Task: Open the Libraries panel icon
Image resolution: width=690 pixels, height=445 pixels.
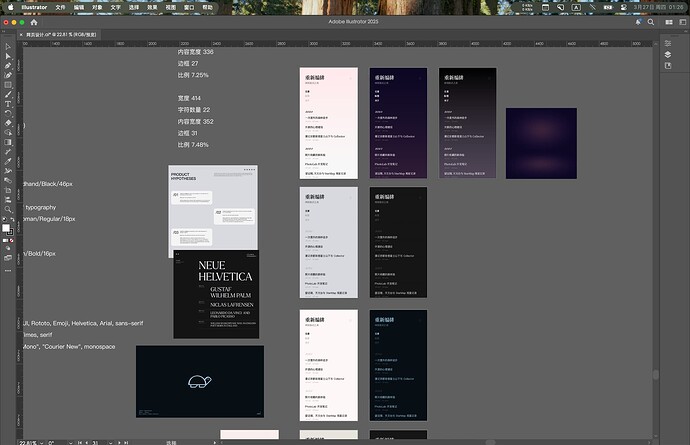Action: (x=668, y=66)
